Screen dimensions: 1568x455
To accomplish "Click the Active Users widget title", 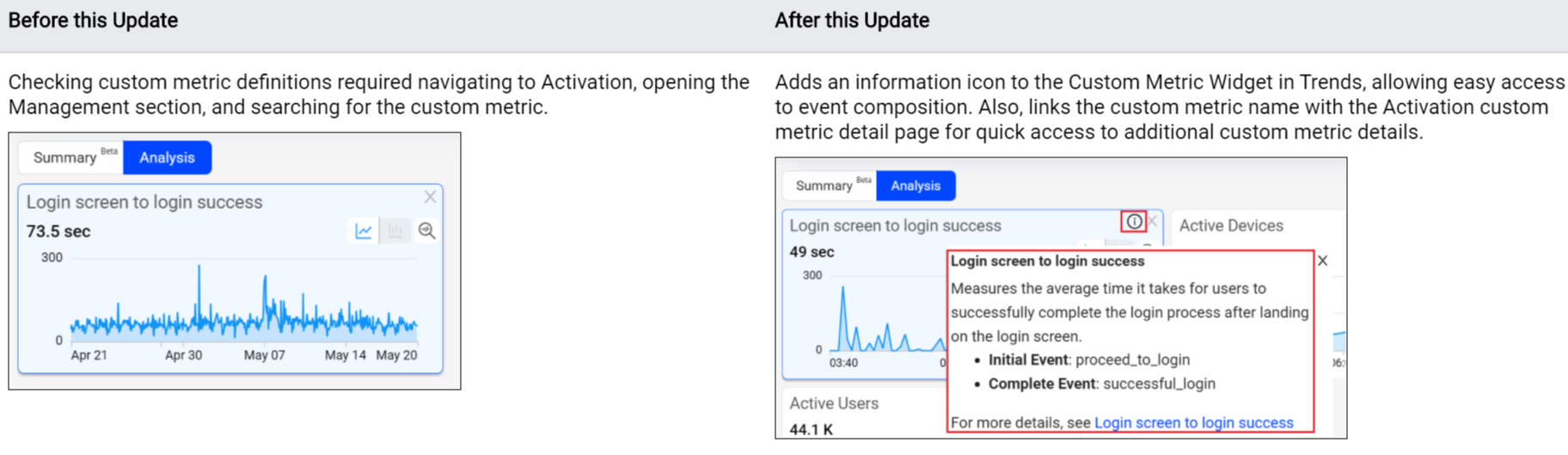I will tap(834, 403).
